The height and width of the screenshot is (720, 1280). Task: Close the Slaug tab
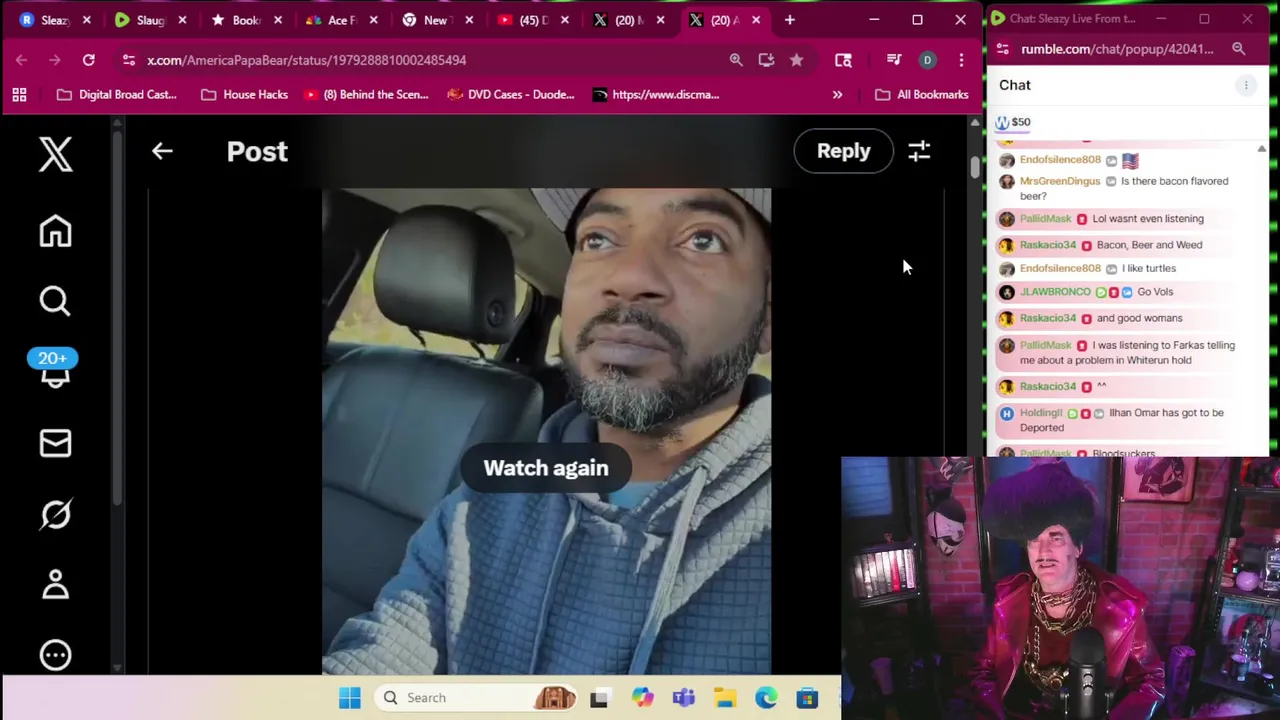click(x=182, y=20)
